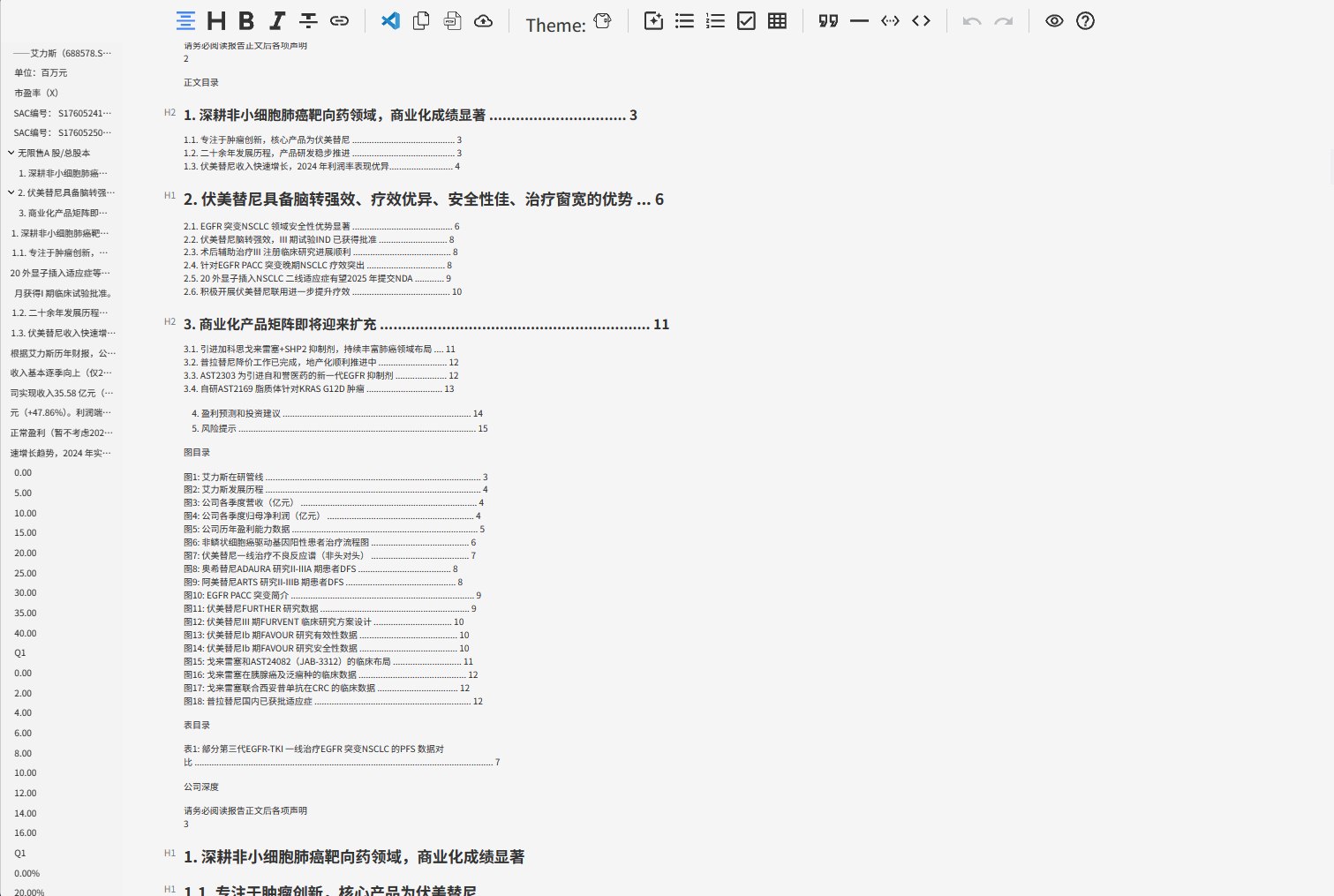
Task: Click the cloud upload icon
Action: [x=483, y=20]
